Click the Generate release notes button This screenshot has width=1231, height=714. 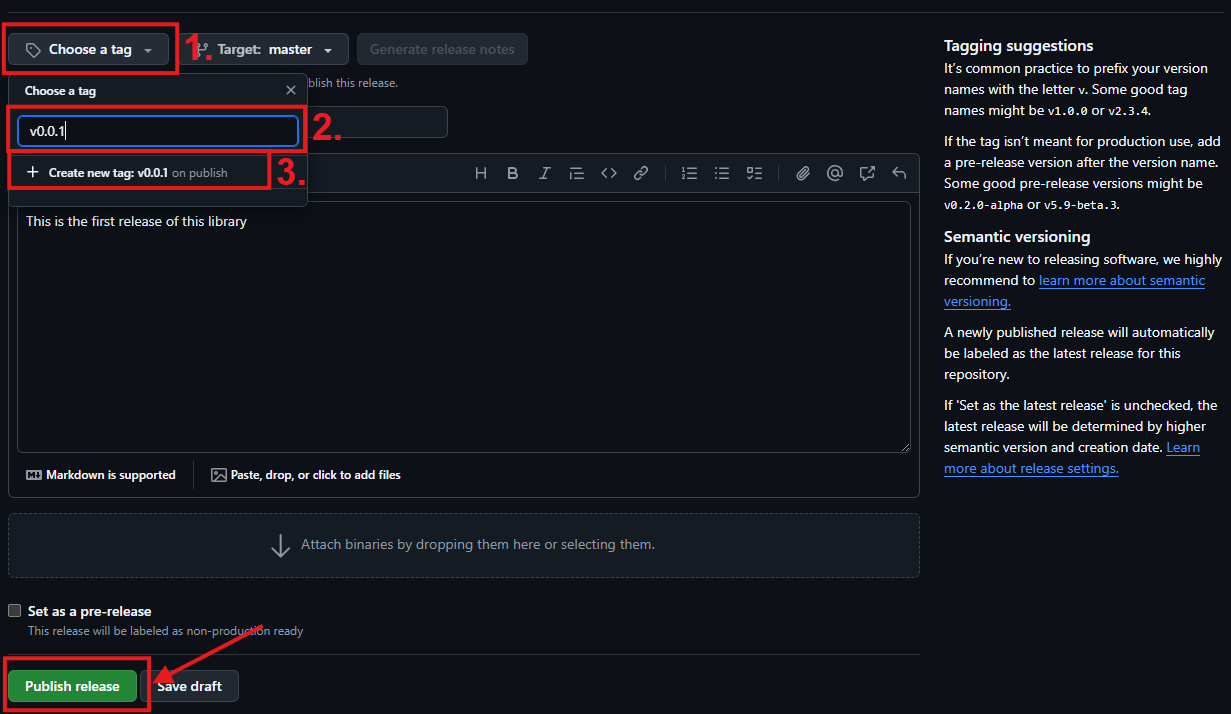(x=442, y=49)
